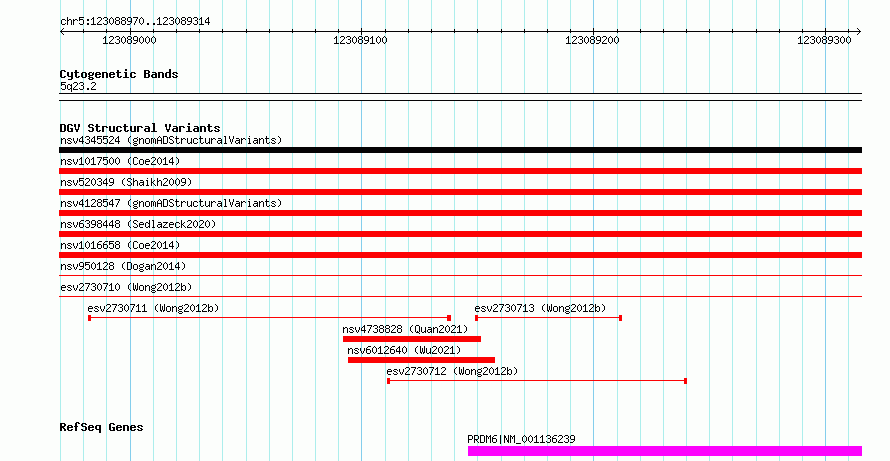Open variant nsv520349 (Shaikh2009) label
The width and height of the screenshot is (890, 461).
pyautogui.click(x=126, y=182)
